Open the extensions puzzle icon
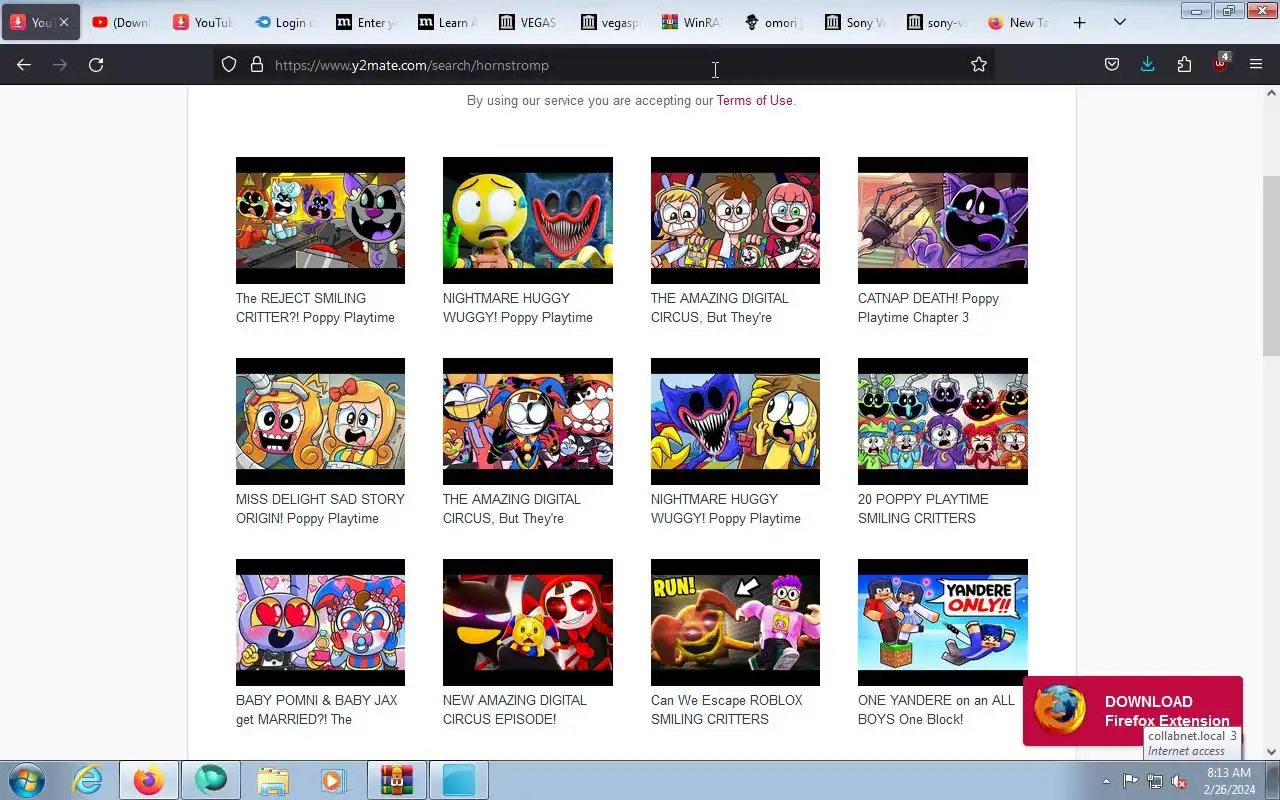The height and width of the screenshot is (800, 1280). pos(1185,65)
